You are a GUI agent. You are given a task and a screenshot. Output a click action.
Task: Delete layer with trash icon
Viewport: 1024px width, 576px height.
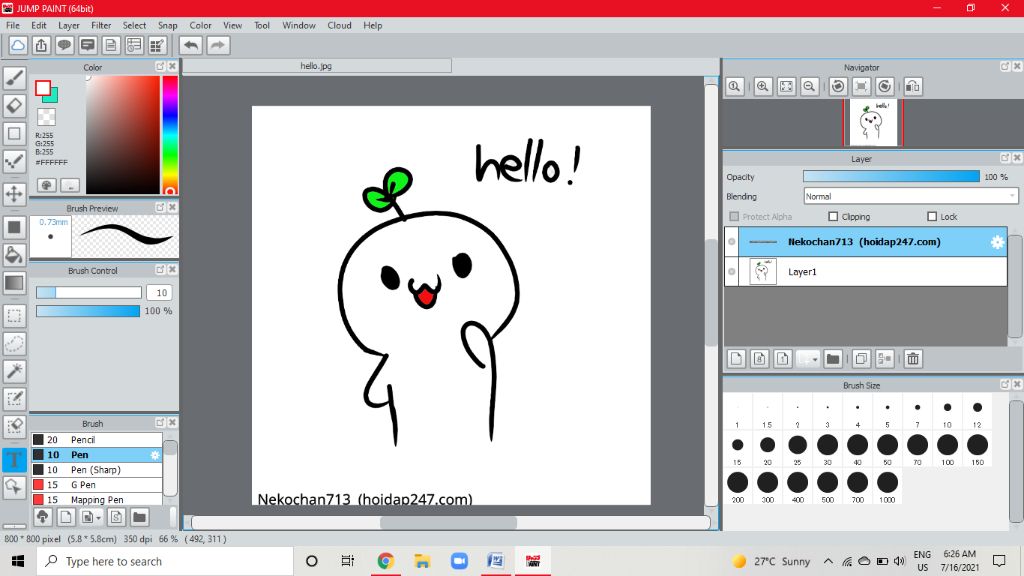(x=913, y=359)
